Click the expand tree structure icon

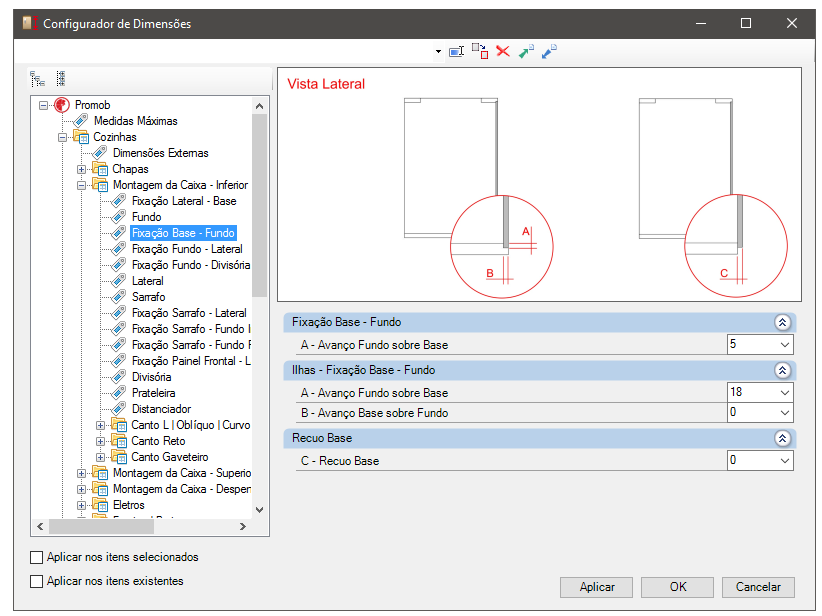click(x=38, y=79)
